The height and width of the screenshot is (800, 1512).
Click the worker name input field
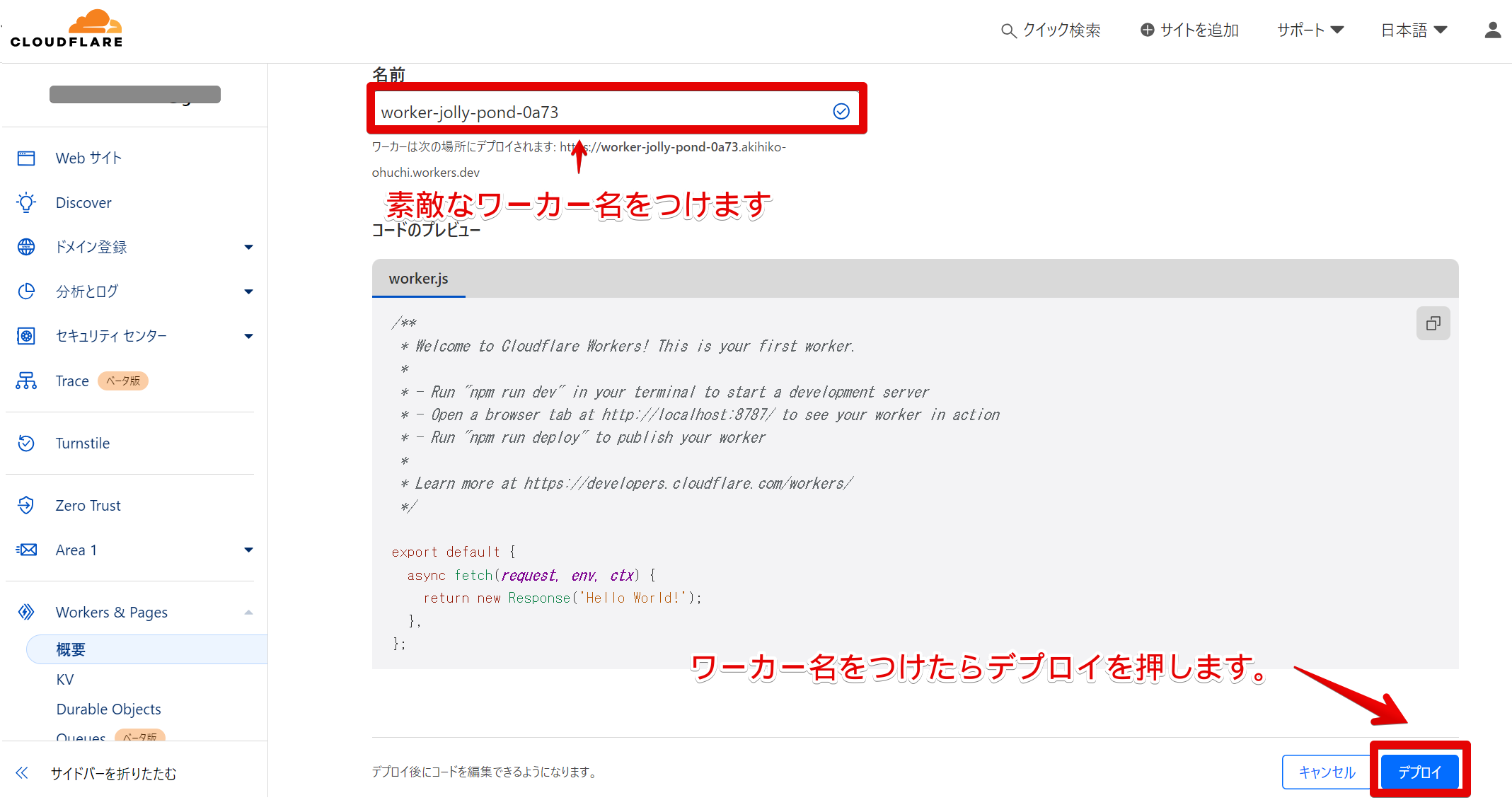pos(608,111)
